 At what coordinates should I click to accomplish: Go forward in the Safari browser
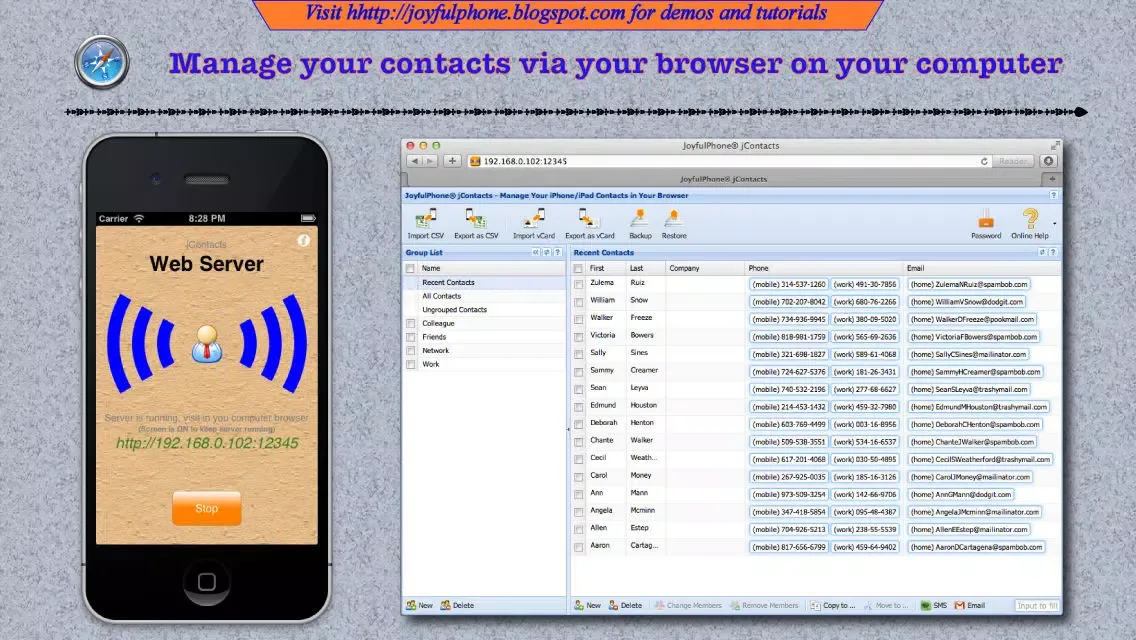430,161
